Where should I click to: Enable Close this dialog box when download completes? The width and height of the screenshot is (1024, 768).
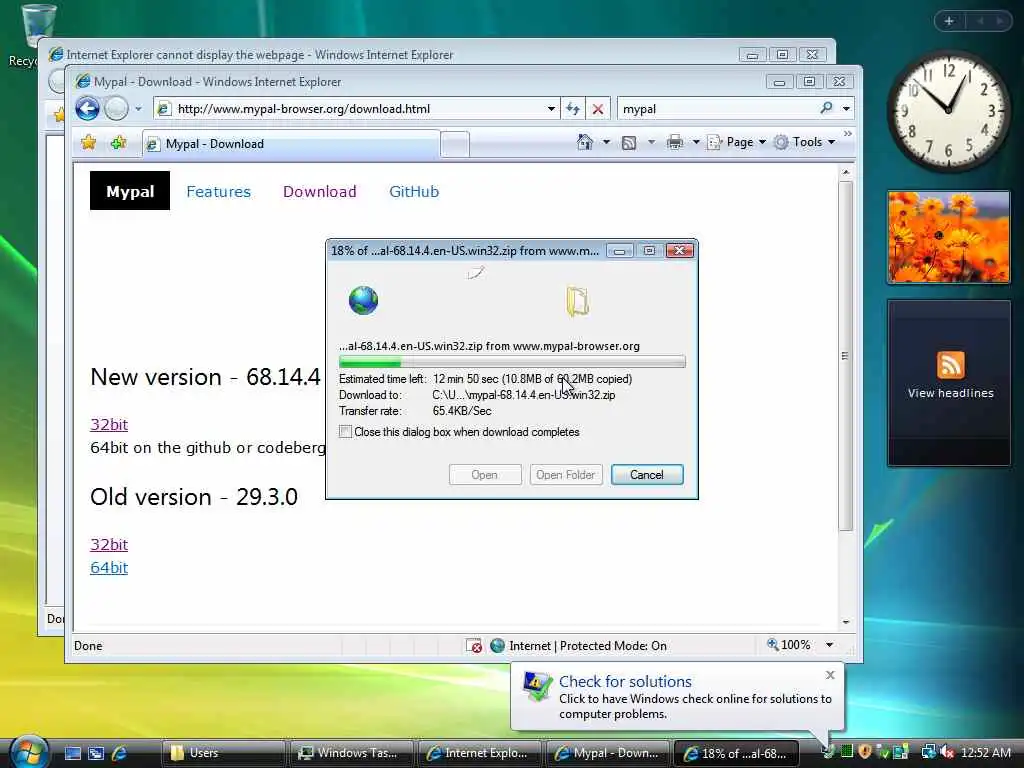point(345,432)
